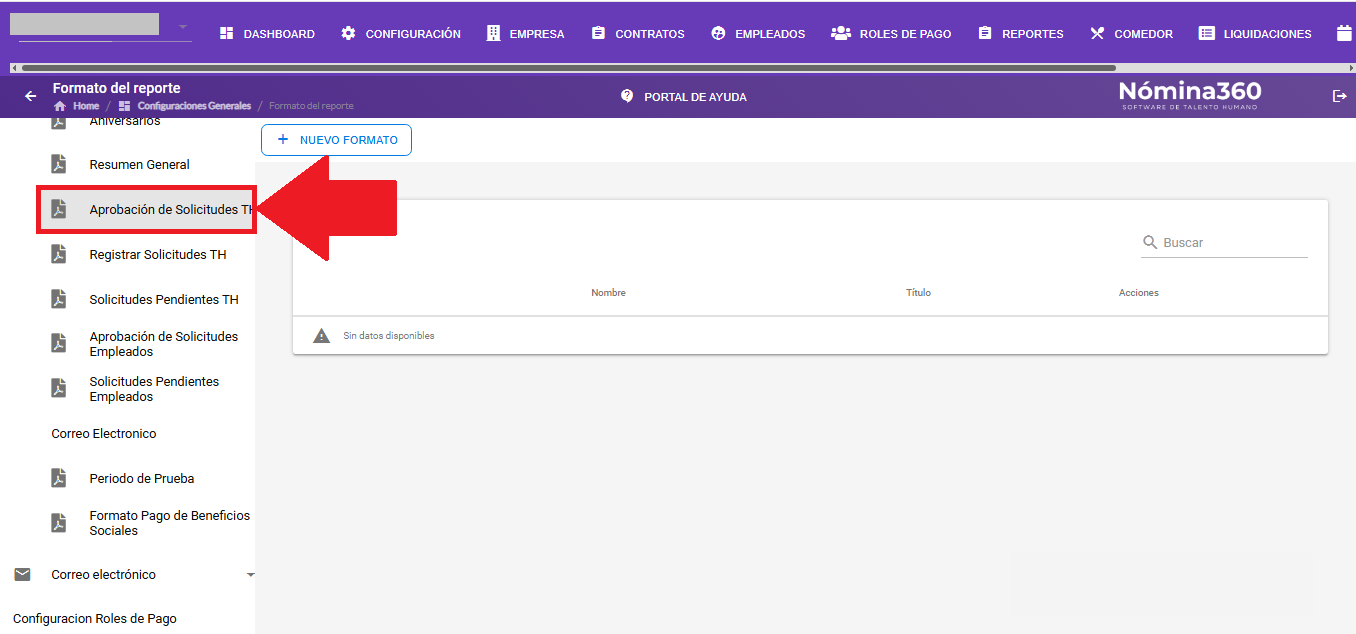
Task: Click the horizontal scrollbar under the menu
Action: point(568,68)
